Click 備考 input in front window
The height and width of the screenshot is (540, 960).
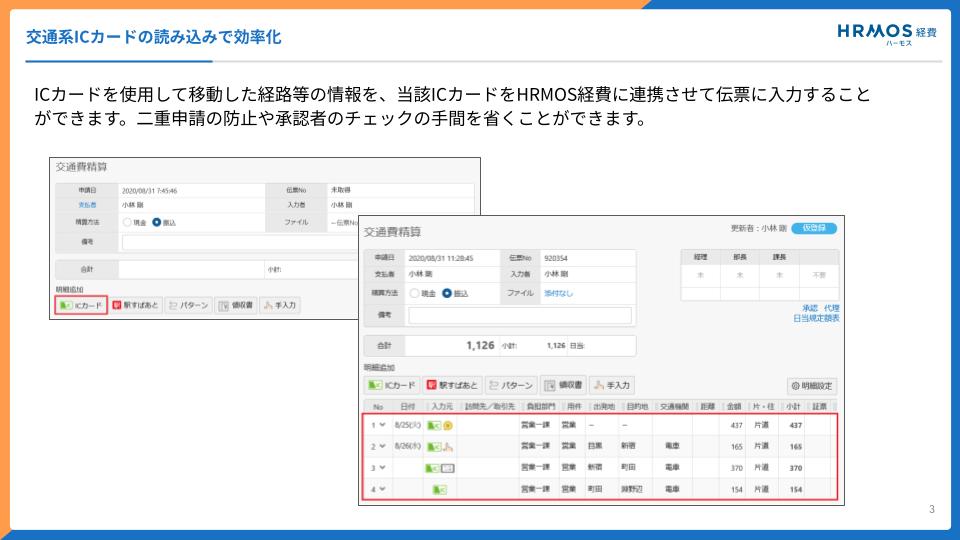pos(520,315)
